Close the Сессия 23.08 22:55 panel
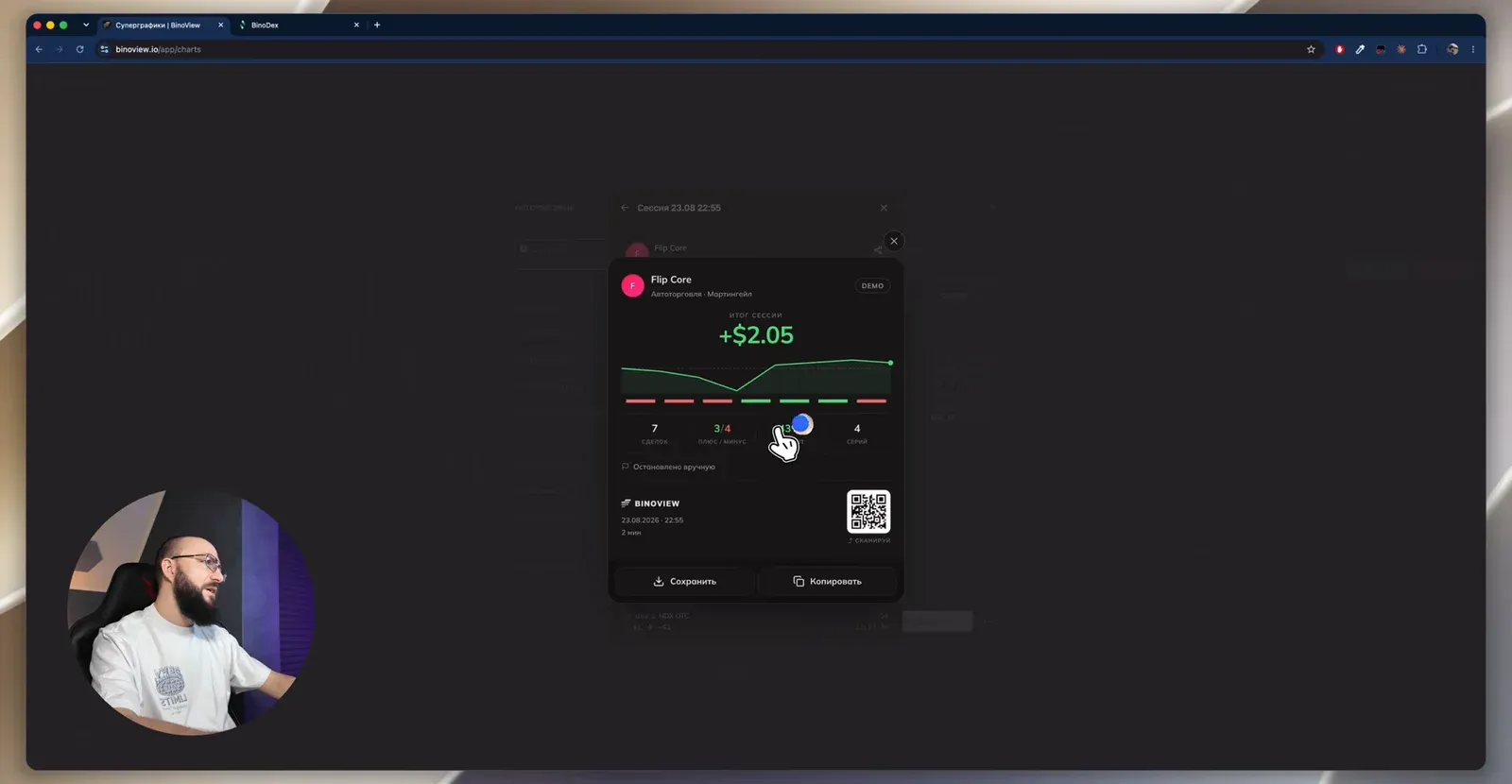The height and width of the screenshot is (784, 1512). [x=884, y=208]
